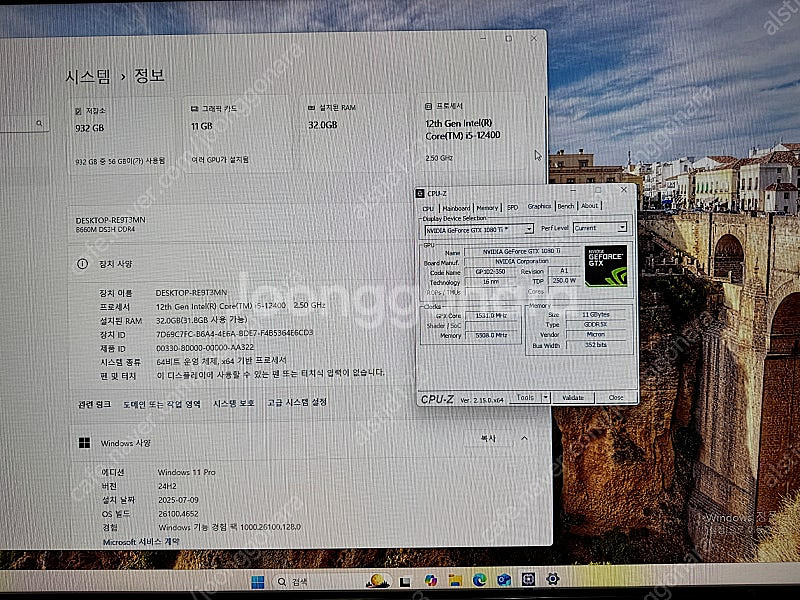800x600 pixels.
Task: Click the installed RAM (설치된 RAM) icon
Action: 312,108
